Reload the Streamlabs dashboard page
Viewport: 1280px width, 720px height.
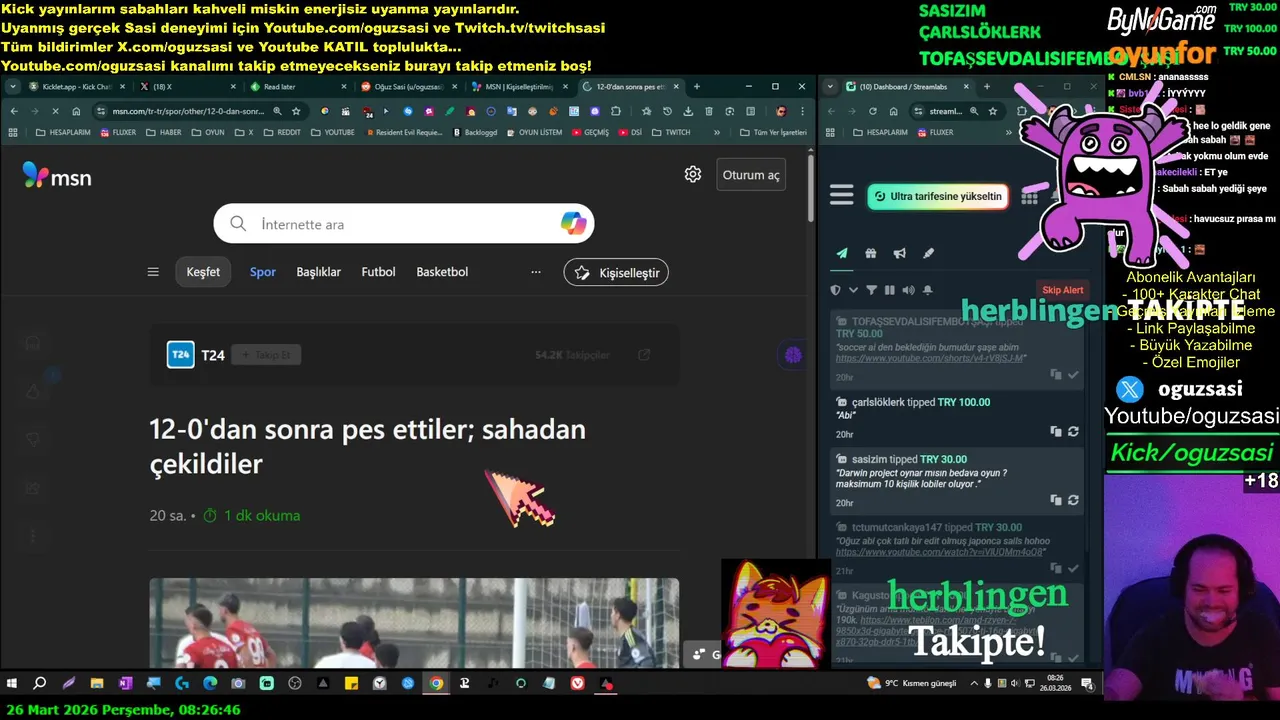pos(873,111)
